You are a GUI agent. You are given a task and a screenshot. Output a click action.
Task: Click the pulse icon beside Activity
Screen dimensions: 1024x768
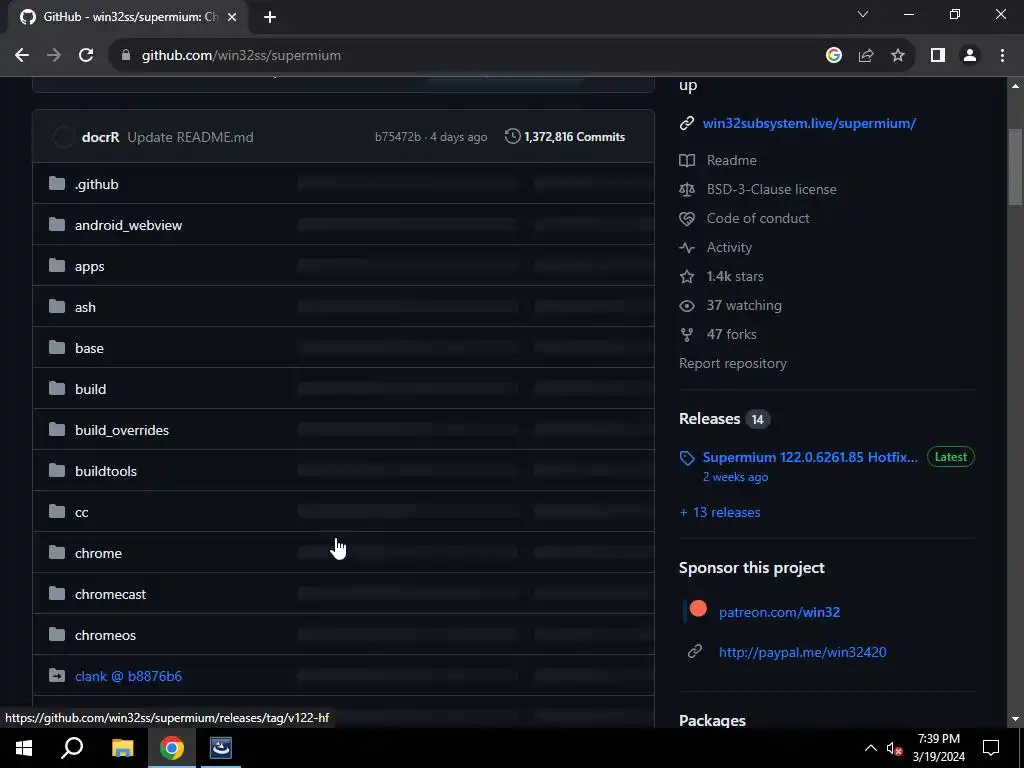686,248
